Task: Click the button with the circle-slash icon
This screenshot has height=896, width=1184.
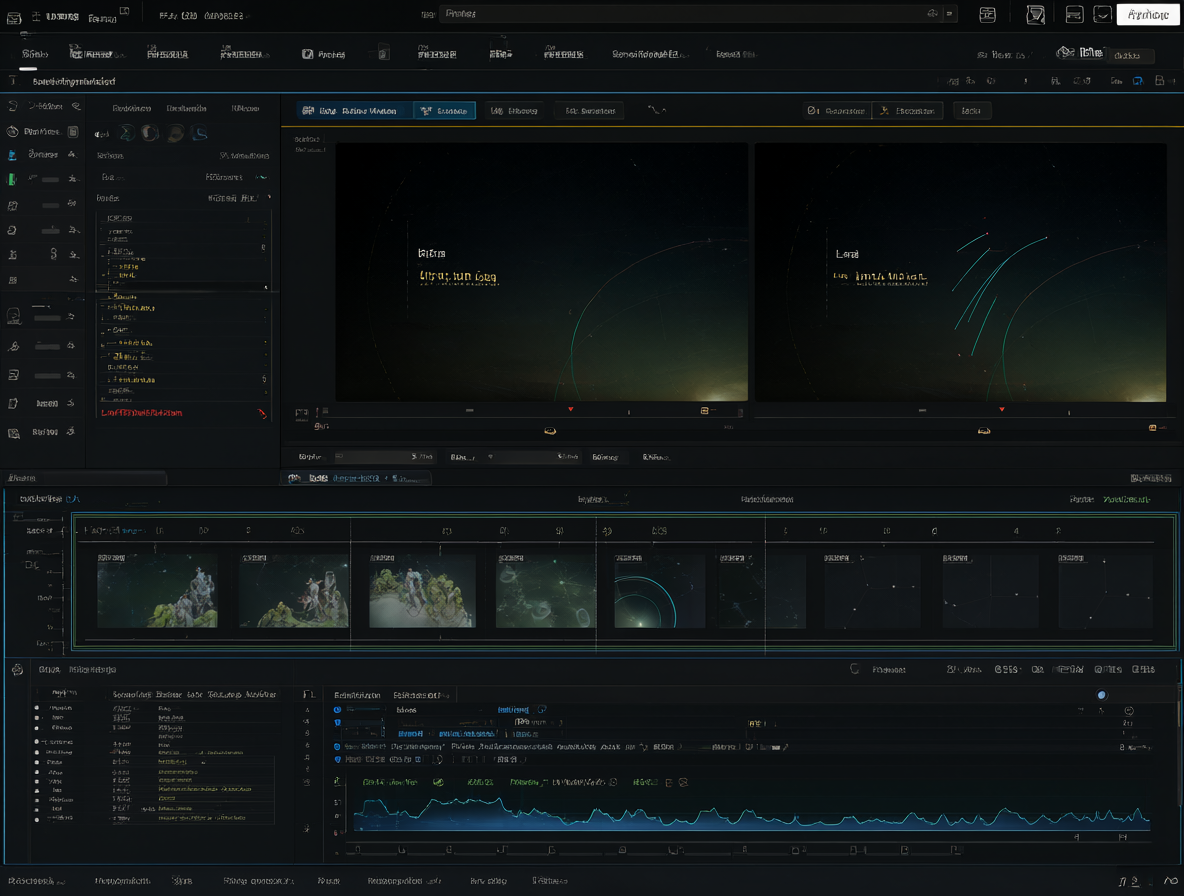Action: (837, 111)
